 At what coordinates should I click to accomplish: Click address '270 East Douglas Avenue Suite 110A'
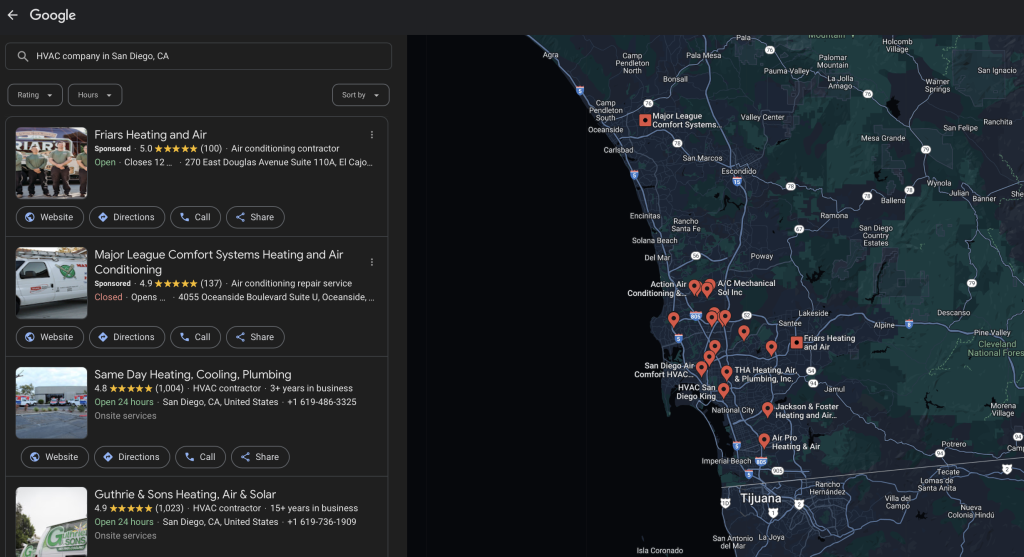pyautogui.click(x=279, y=163)
